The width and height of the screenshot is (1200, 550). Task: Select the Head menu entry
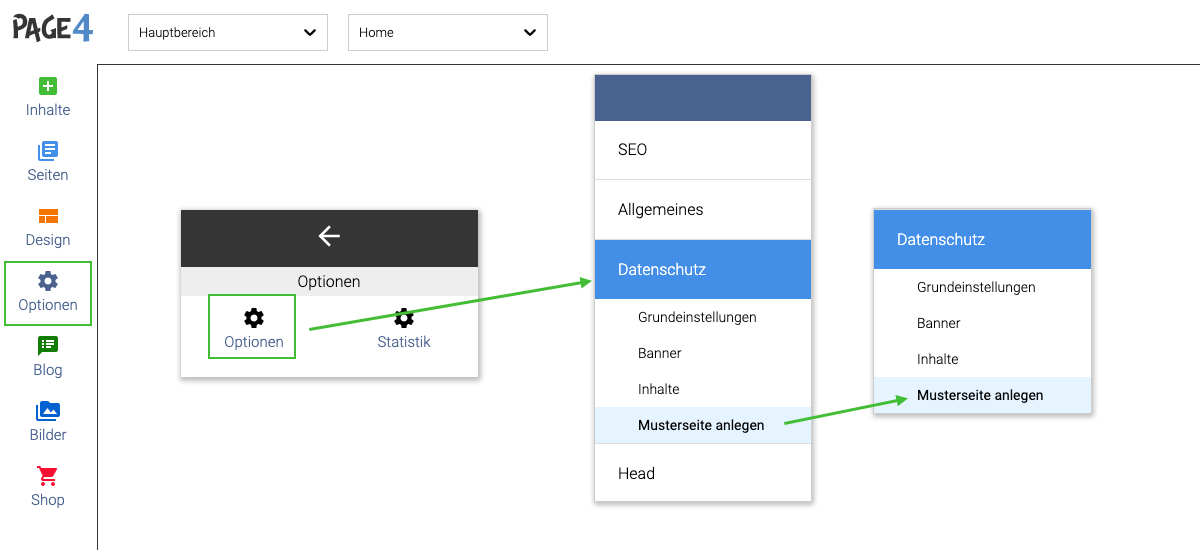702,473
